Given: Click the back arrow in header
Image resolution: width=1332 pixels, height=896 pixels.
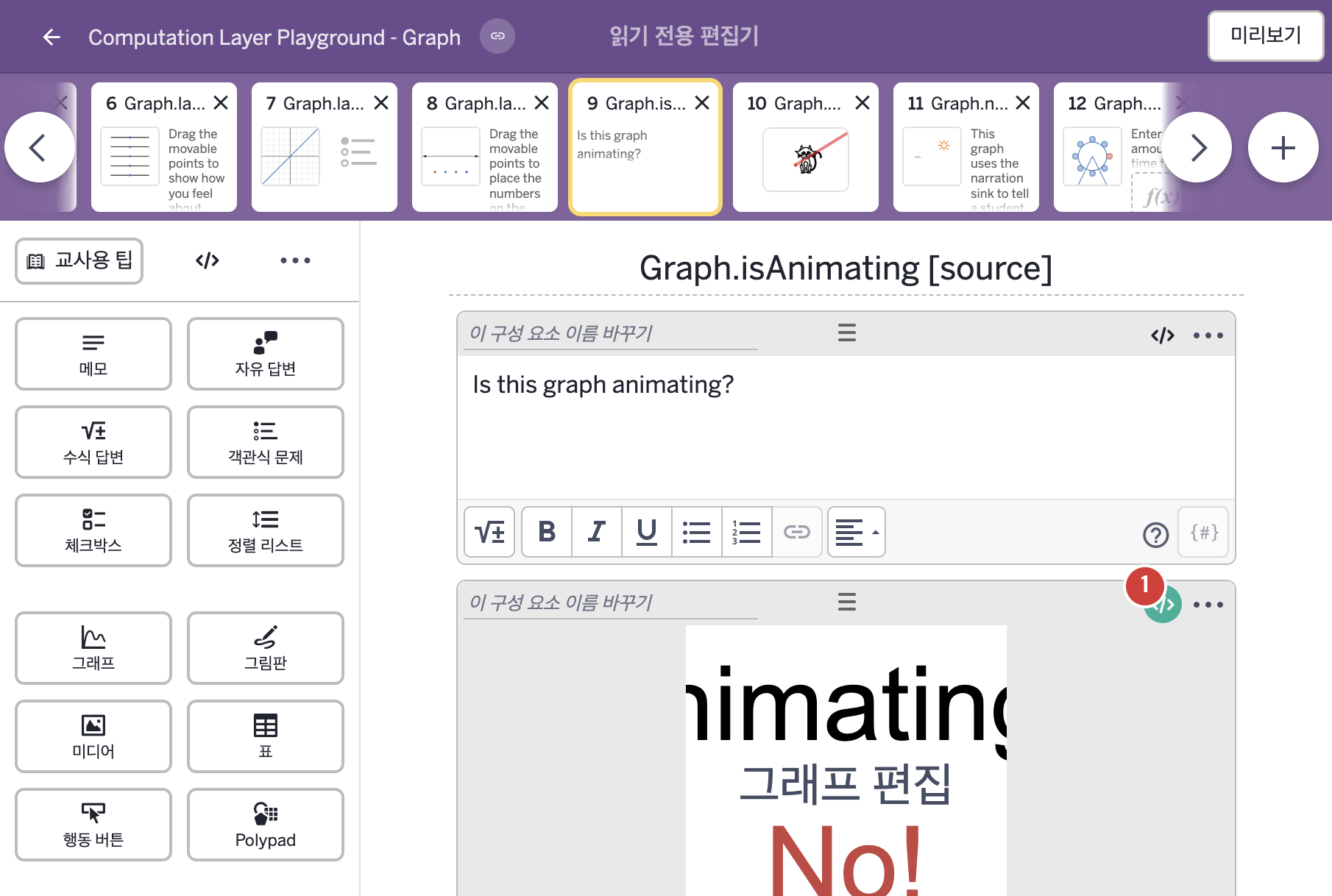Looking at the screenshot, I should 51,37.
